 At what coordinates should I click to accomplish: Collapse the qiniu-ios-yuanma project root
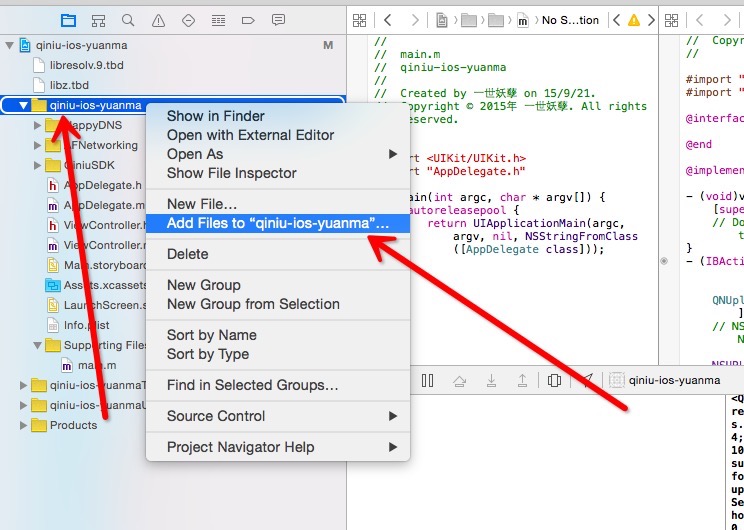point(9,46)
